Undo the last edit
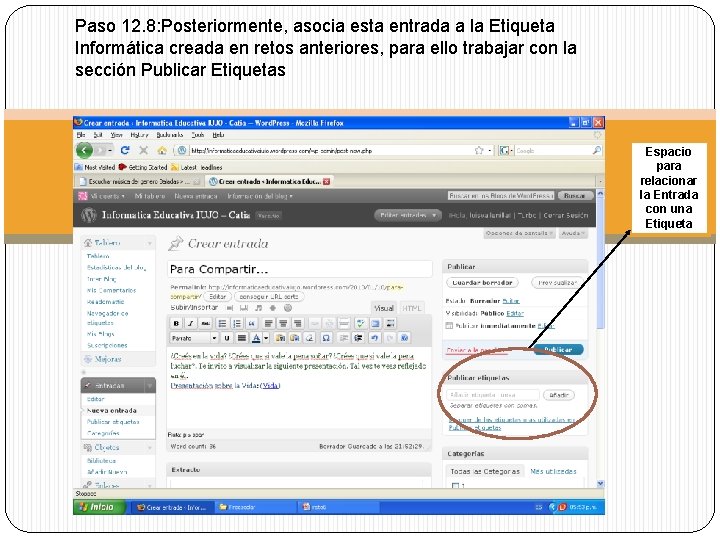The width and height of the screenshot is (720, 540). 375,338
